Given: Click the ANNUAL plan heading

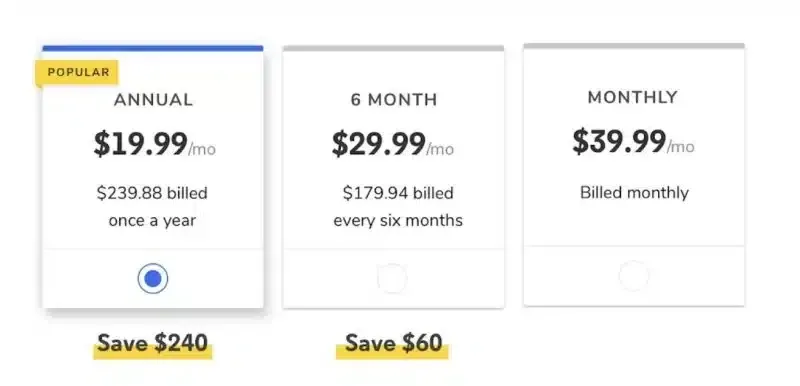Looking at the screenshot, I should tap(154, 99).
